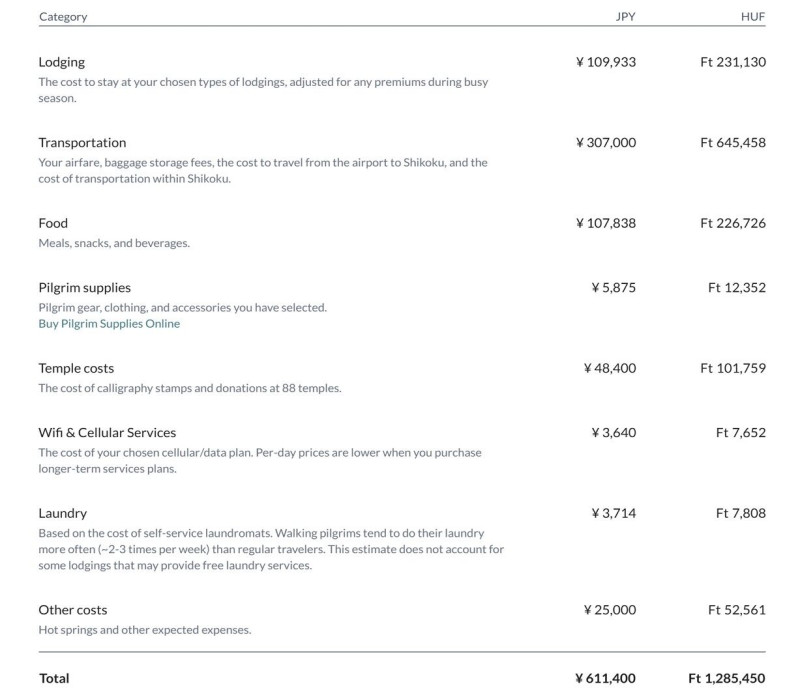Click the Ft 1,285,450 total amount
800x697 pixels.
click(x=727, y=678)
